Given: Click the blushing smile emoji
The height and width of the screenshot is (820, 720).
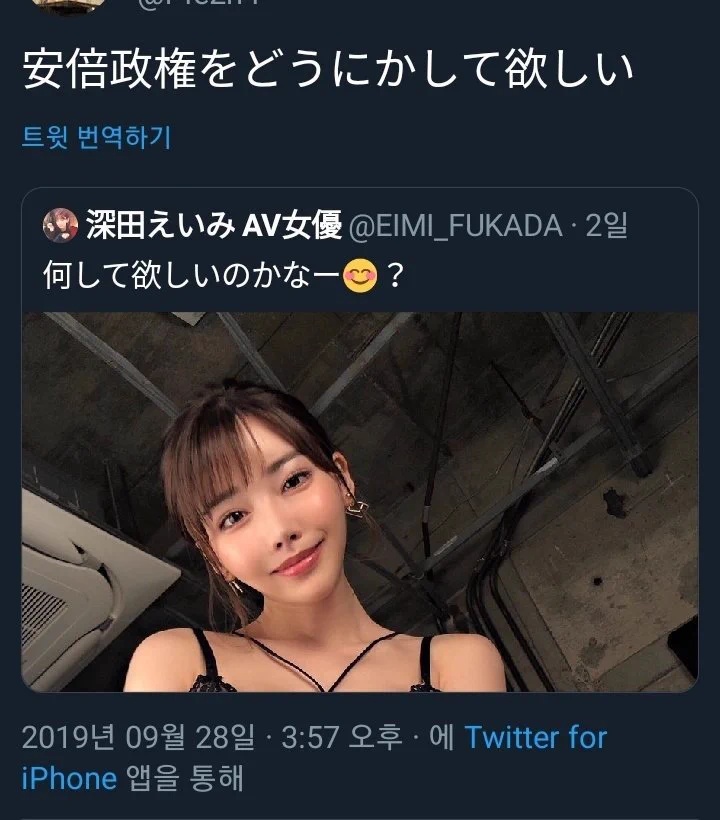Looking at the screenshot, I should (x=360, y=276).
